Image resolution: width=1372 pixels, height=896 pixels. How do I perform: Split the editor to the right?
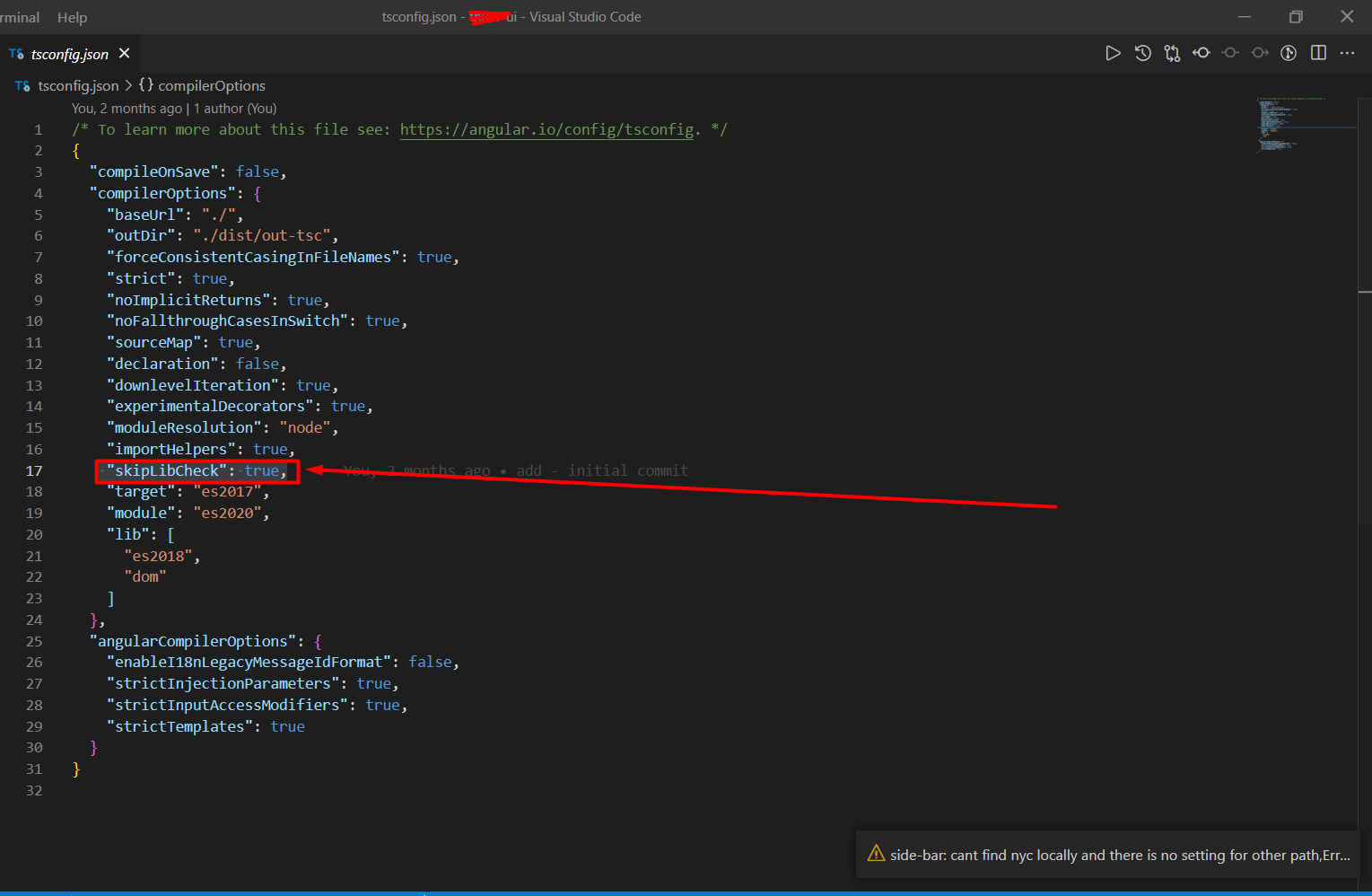pos(1318,53)
